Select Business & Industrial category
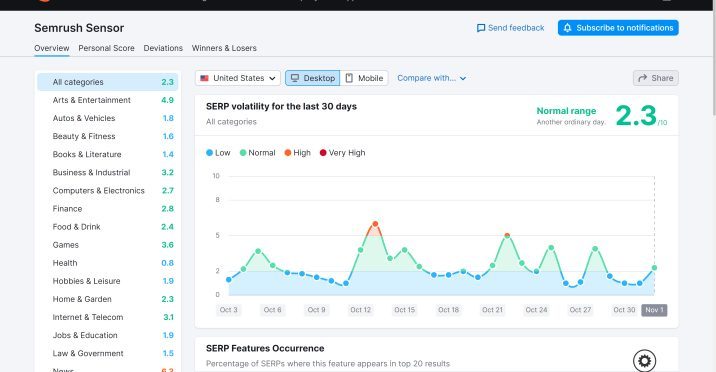The height and width of the screenshot is (372, 716). [x=108, y=173]
